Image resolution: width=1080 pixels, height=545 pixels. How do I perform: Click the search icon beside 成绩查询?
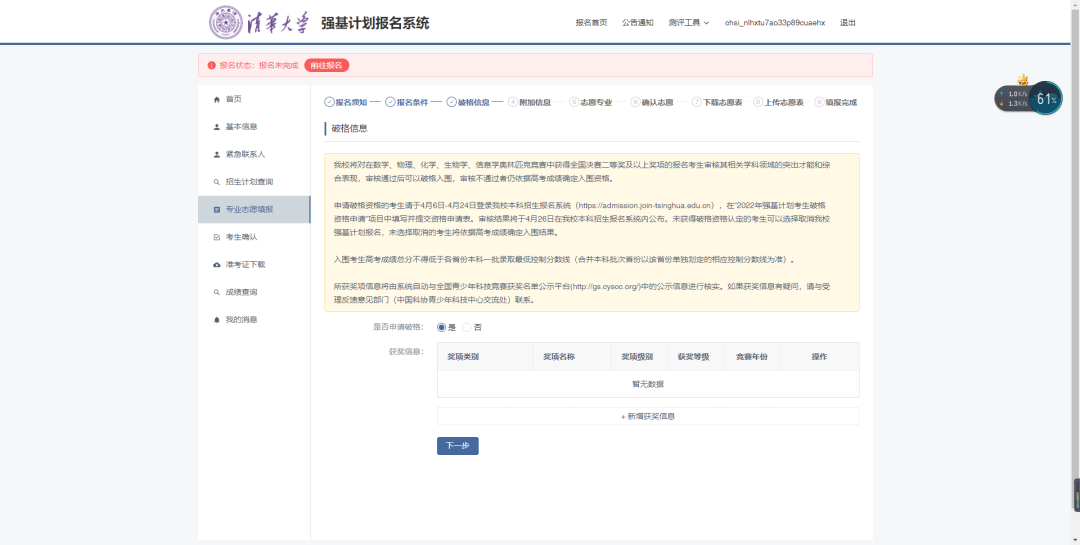[217, 292]
